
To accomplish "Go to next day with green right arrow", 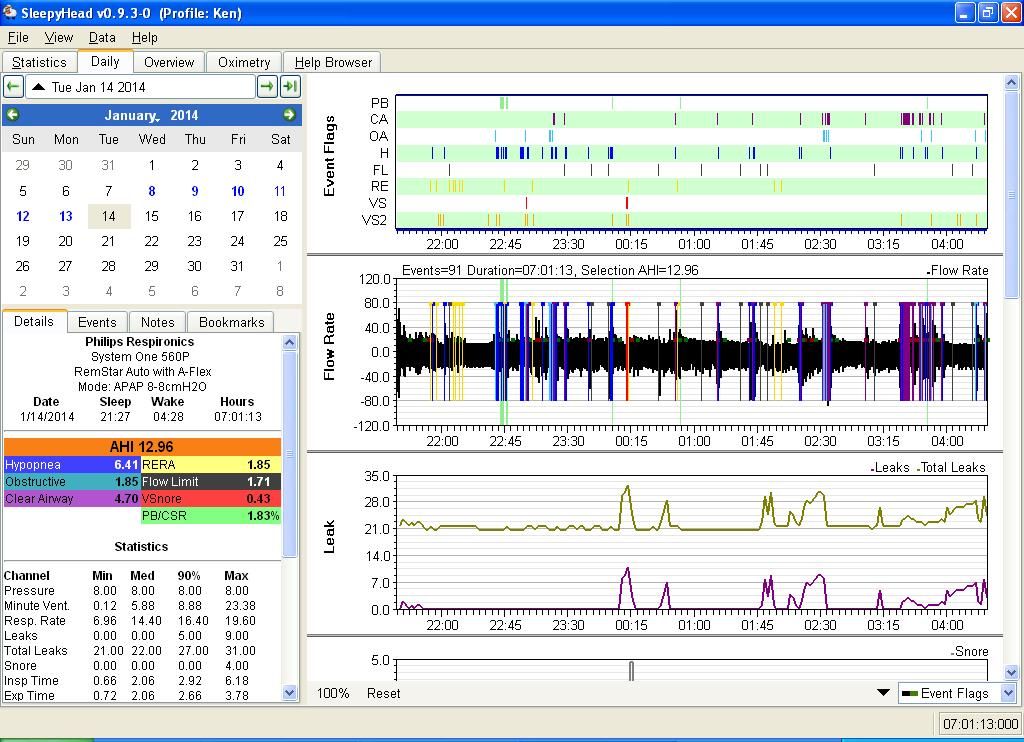I will tap(266, 87).
